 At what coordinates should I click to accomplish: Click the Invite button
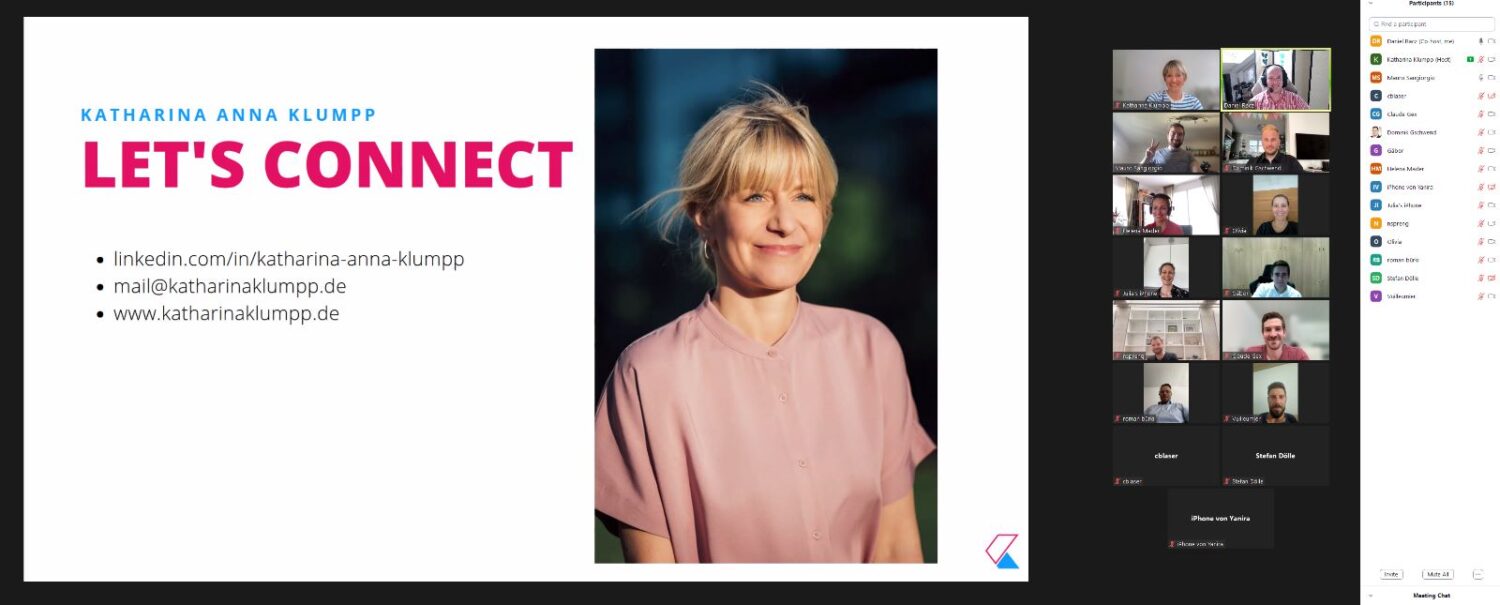(x=1391, y=575)
